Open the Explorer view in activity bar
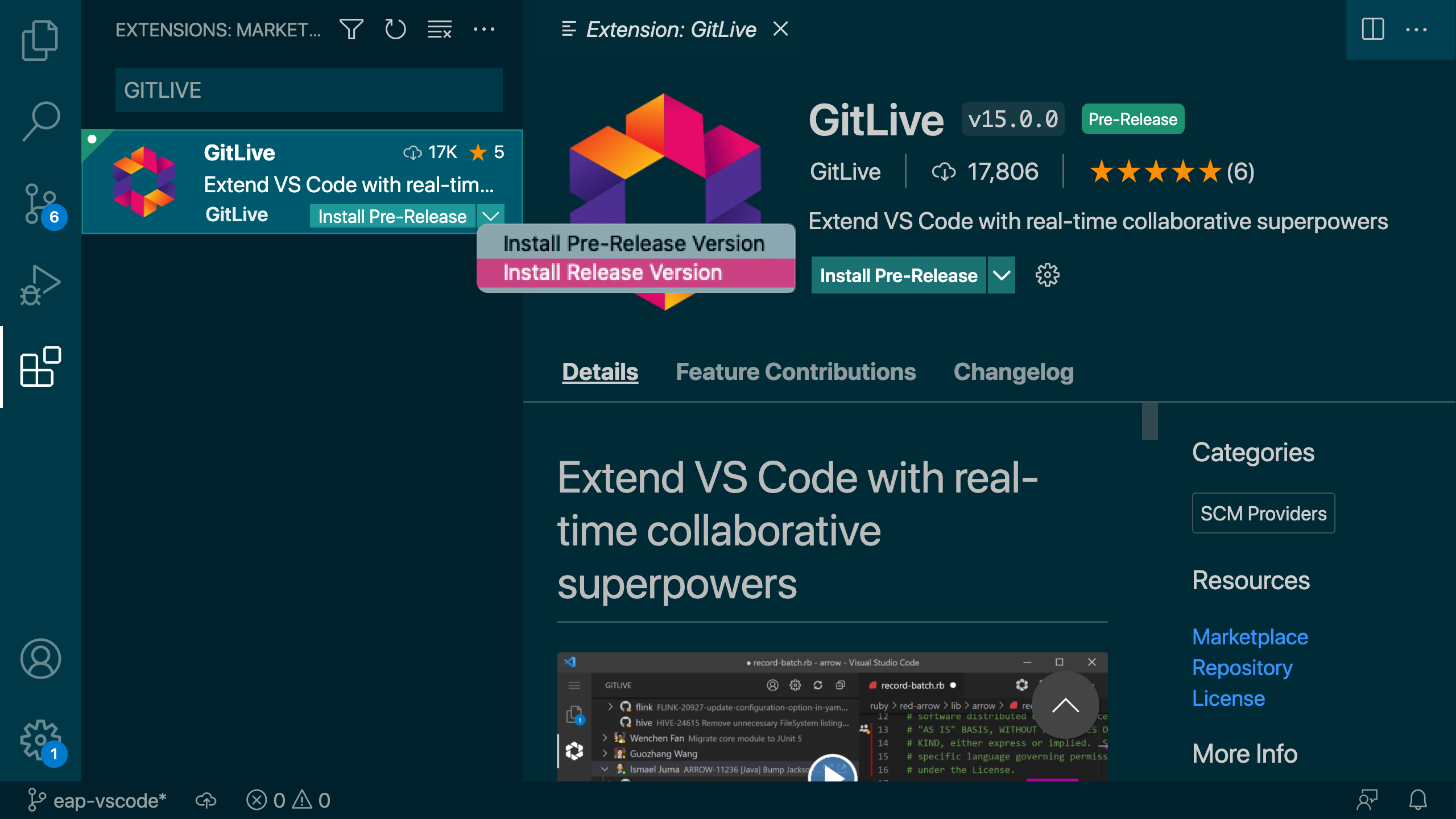Viewport: 1456px width, 819px height. pos(40,40)
